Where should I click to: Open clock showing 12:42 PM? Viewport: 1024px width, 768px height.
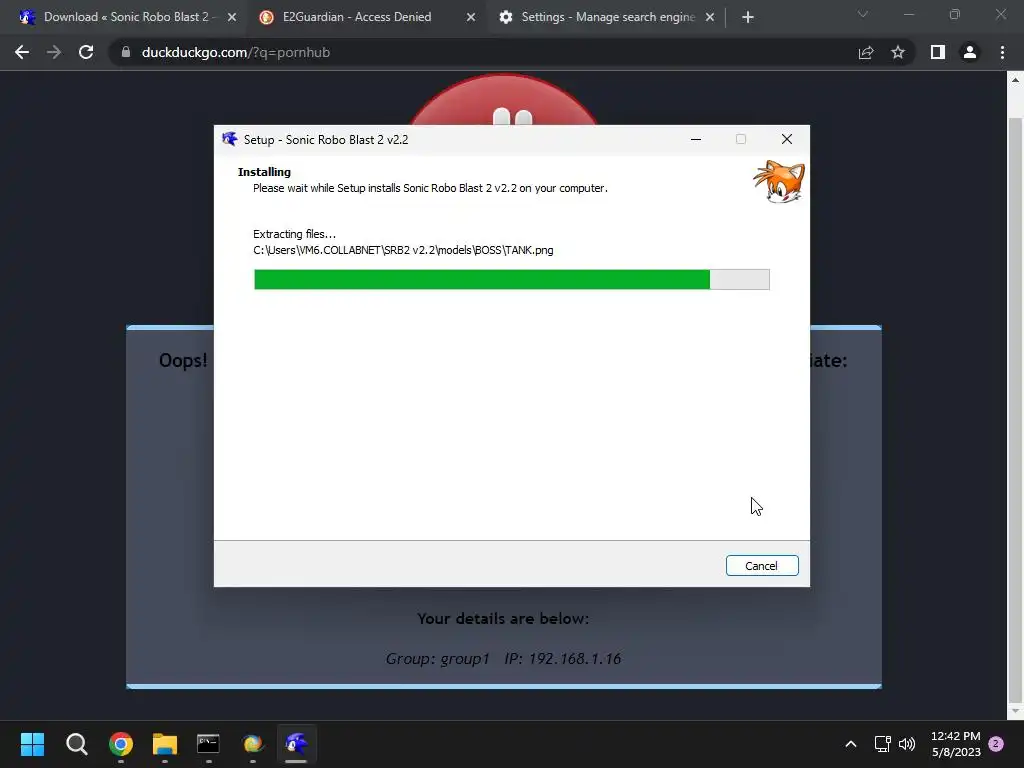[956, 744]
